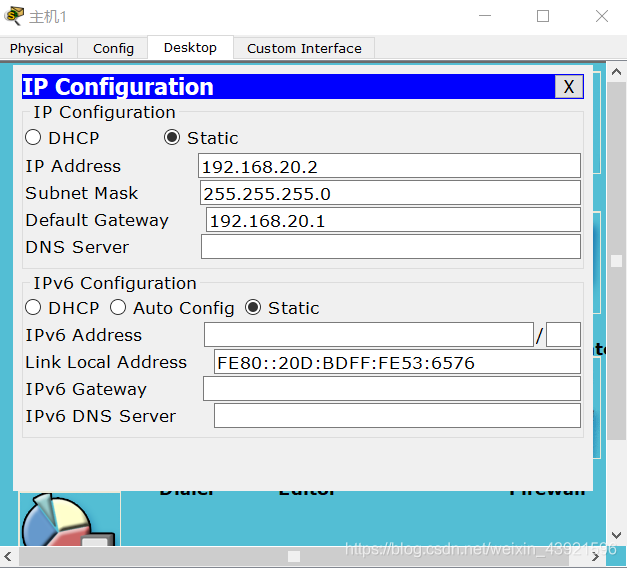627x568 pixels.
Task: Select the IPv4 Static radio button
Action: 172,138
